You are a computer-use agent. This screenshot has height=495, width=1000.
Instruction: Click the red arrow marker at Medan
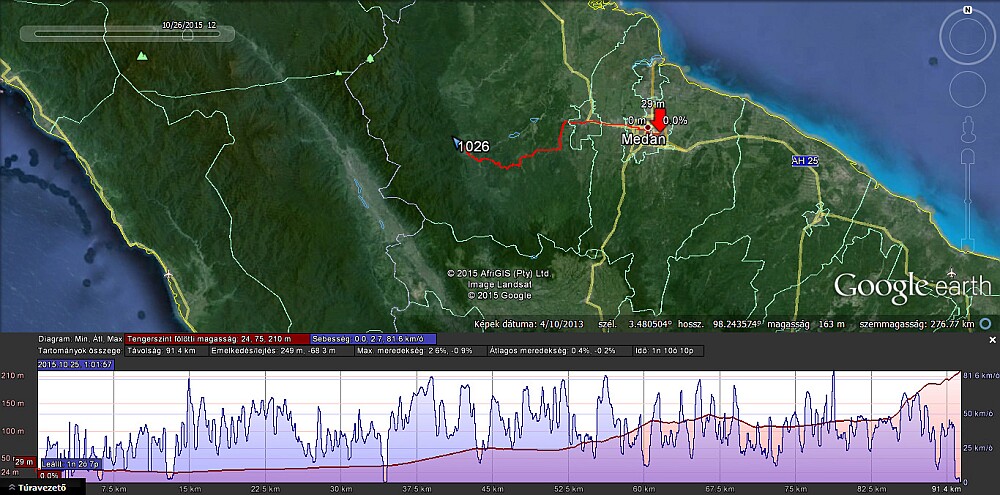point(658,120)
